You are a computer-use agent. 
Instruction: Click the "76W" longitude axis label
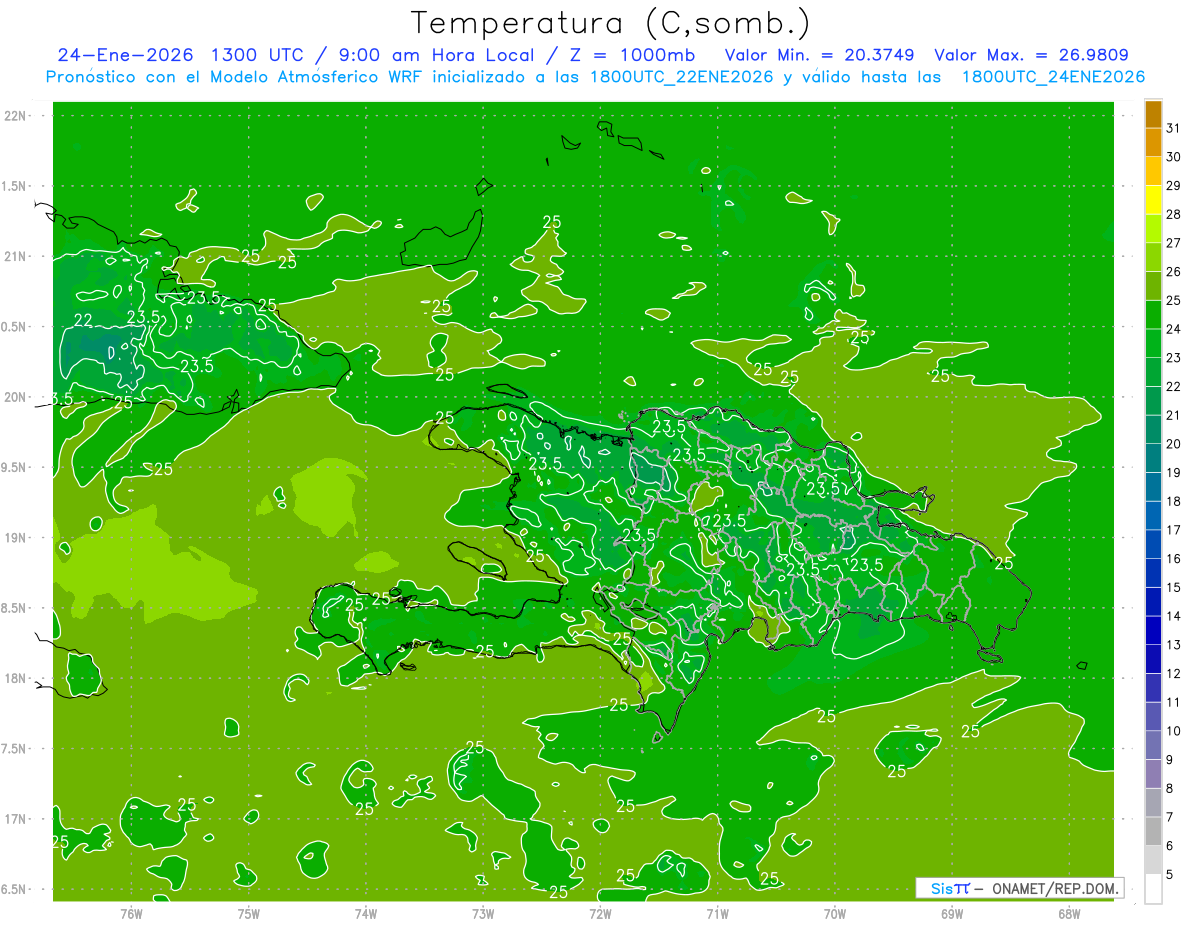click(131, 913)
